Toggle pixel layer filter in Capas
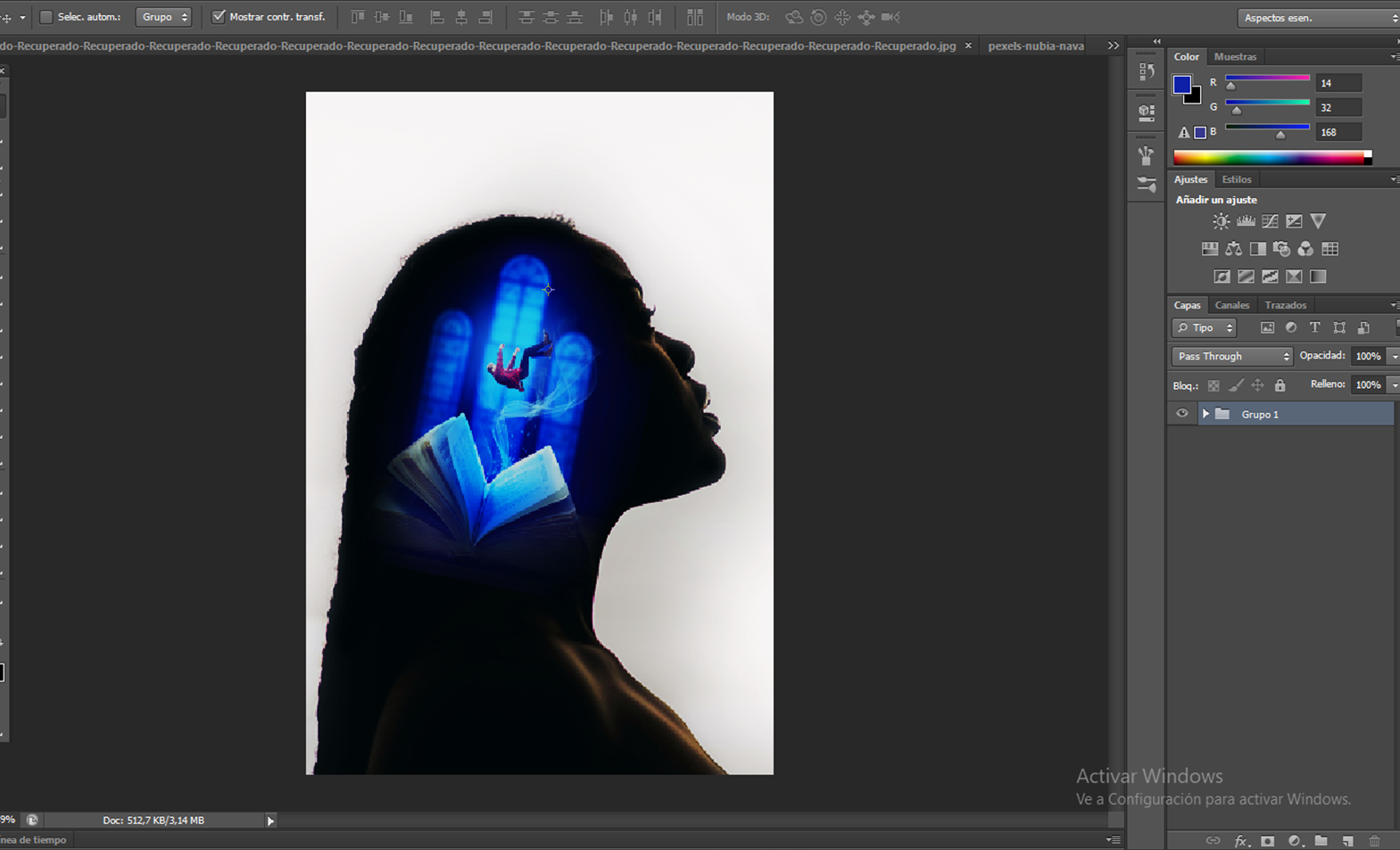 tap(1267, 328)
